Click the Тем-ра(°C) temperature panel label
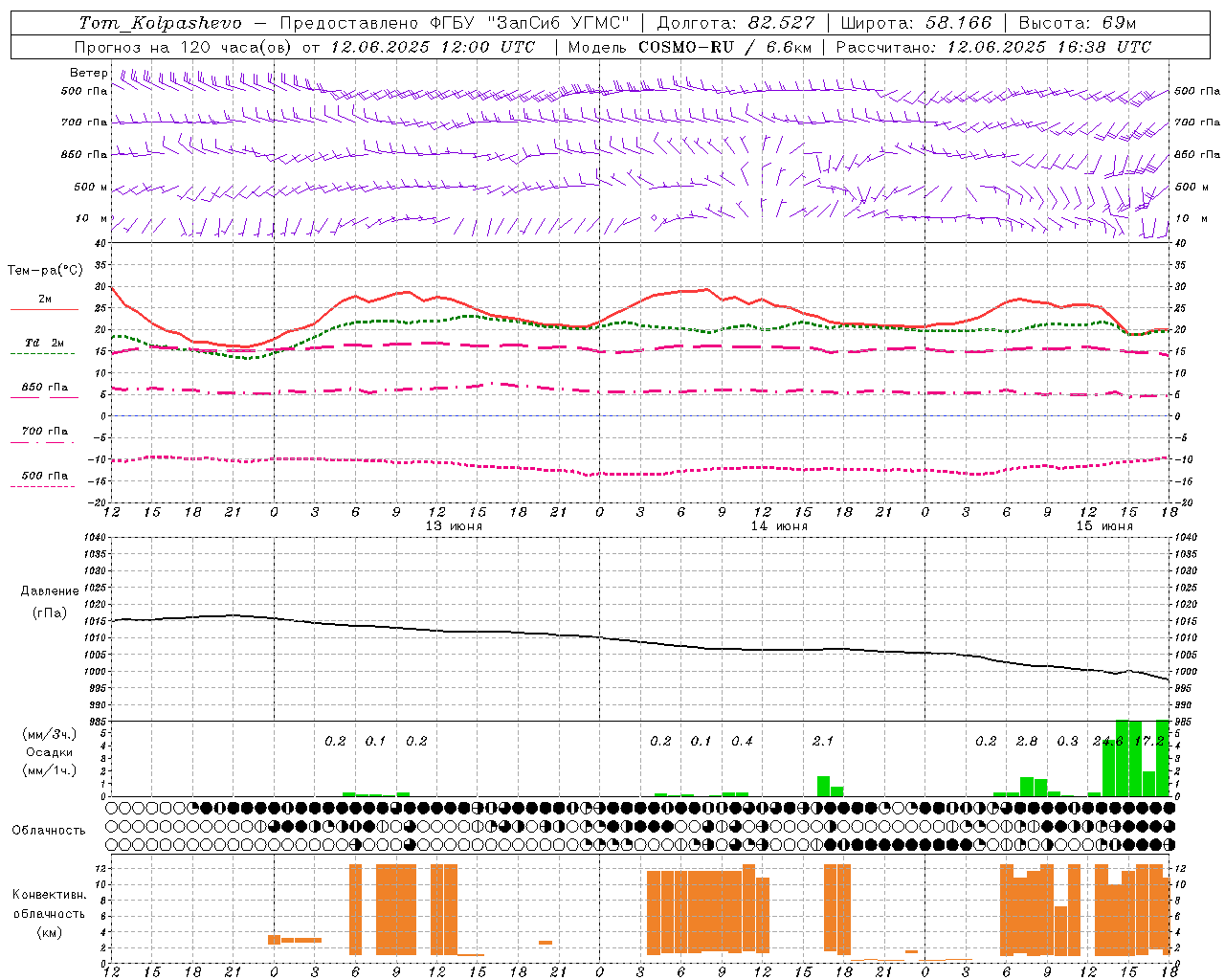This screenshot has height=980, width=1225. (46, 271)
